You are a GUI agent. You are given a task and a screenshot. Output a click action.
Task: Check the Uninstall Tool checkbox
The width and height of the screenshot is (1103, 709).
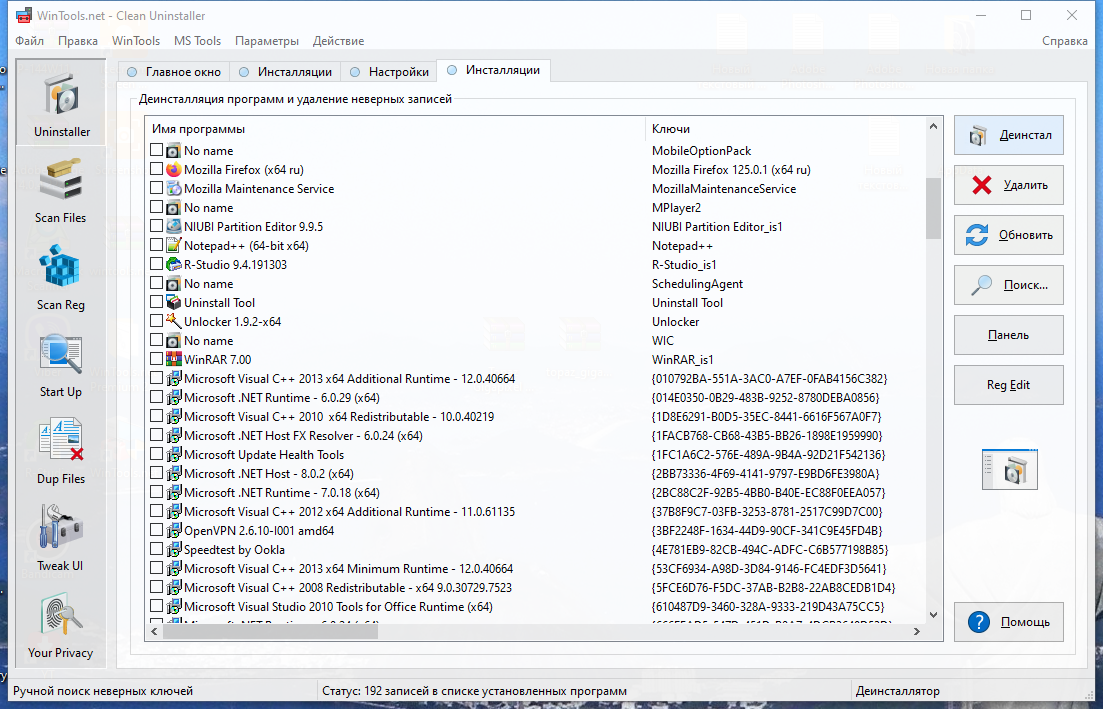(156, 302)
